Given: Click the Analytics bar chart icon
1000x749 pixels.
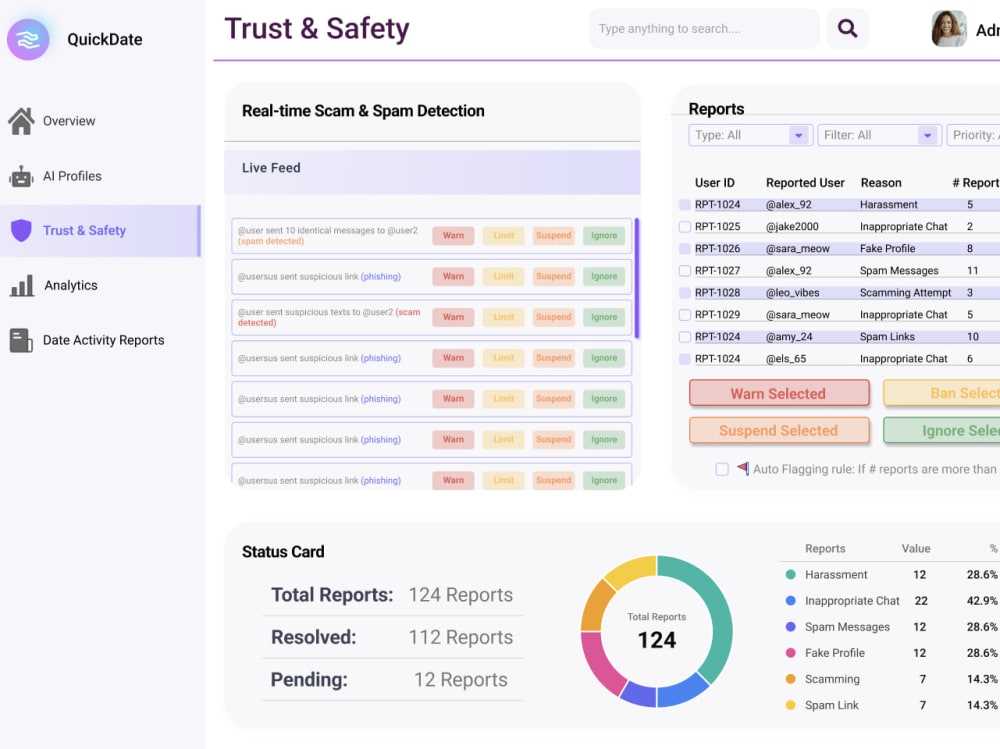Looking at the screenshot, I should (22, 285).
